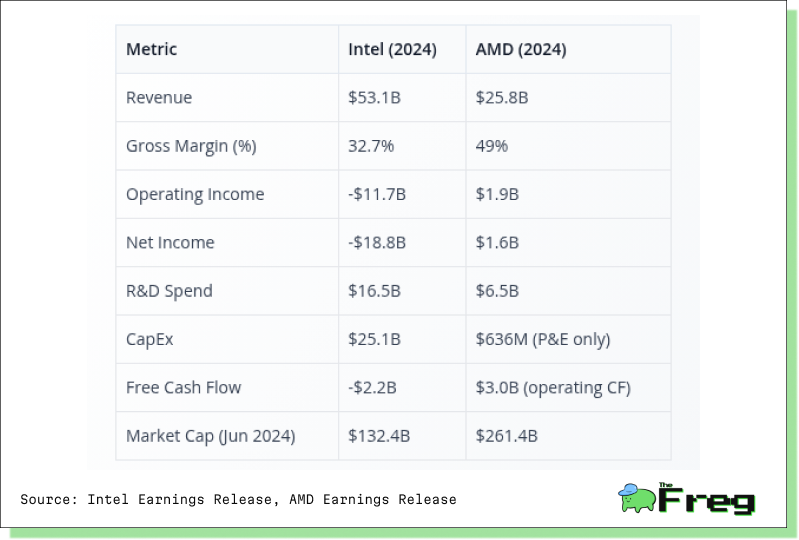This screenshot has height=540, width=799.
Task: Click AMD market cap $261.4B
Action: tap(506, 436)
